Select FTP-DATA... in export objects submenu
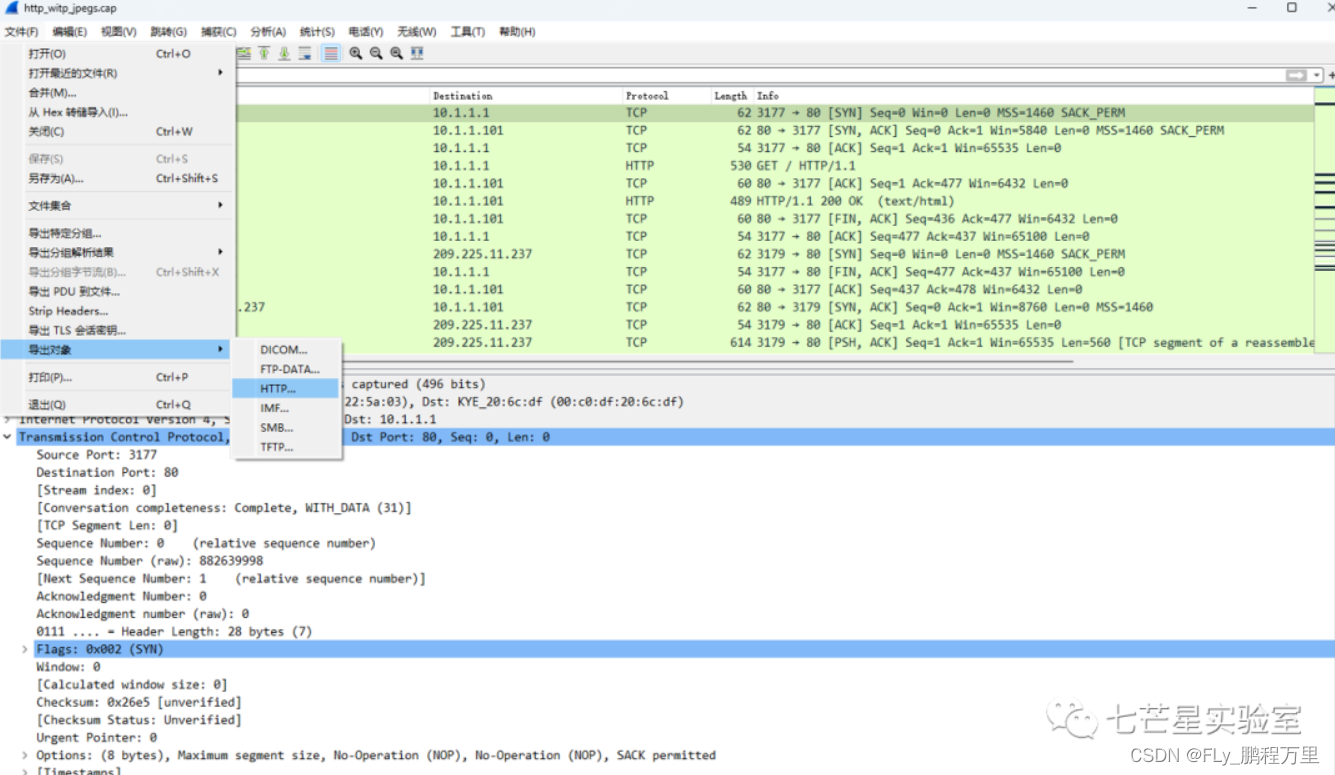Screen dimensions: 1335x775 point(287,369)
